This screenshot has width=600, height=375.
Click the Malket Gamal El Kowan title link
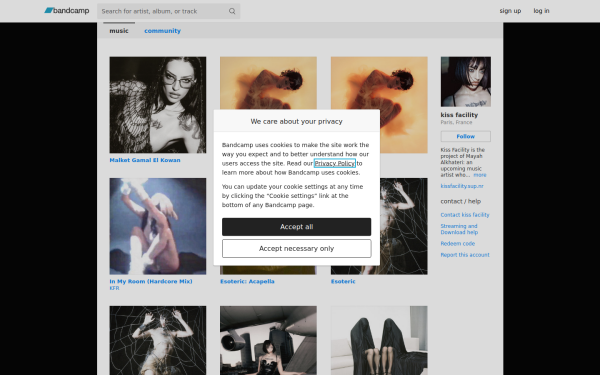click(x=145, y=160)
